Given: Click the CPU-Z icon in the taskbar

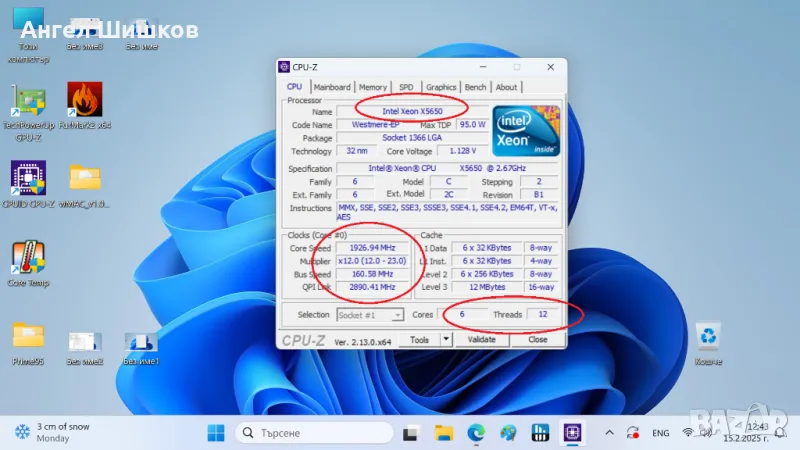Looking at the screenshot, I should pyautogui.click(x=573, y=432).
